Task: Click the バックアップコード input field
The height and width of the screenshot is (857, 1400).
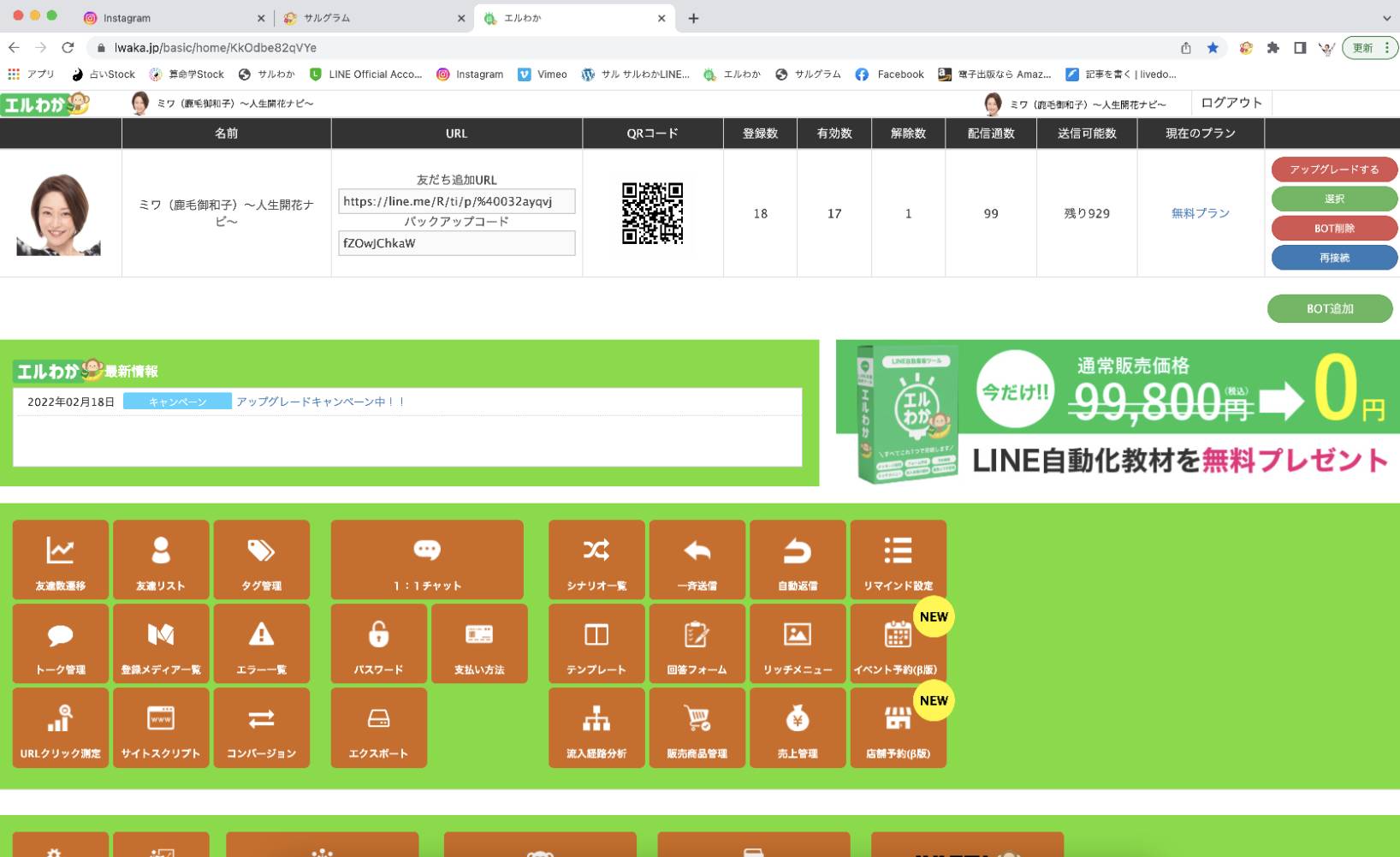Action: coord(457,243)
